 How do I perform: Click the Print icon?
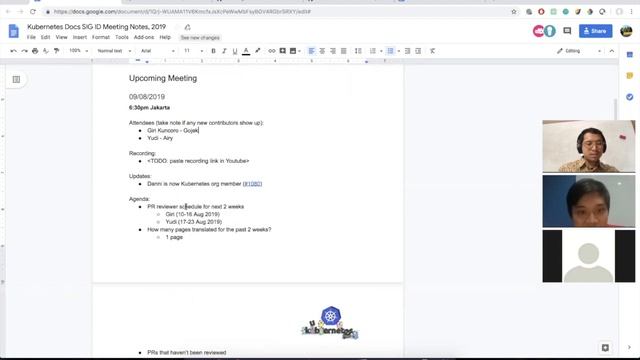coord(35,51)
